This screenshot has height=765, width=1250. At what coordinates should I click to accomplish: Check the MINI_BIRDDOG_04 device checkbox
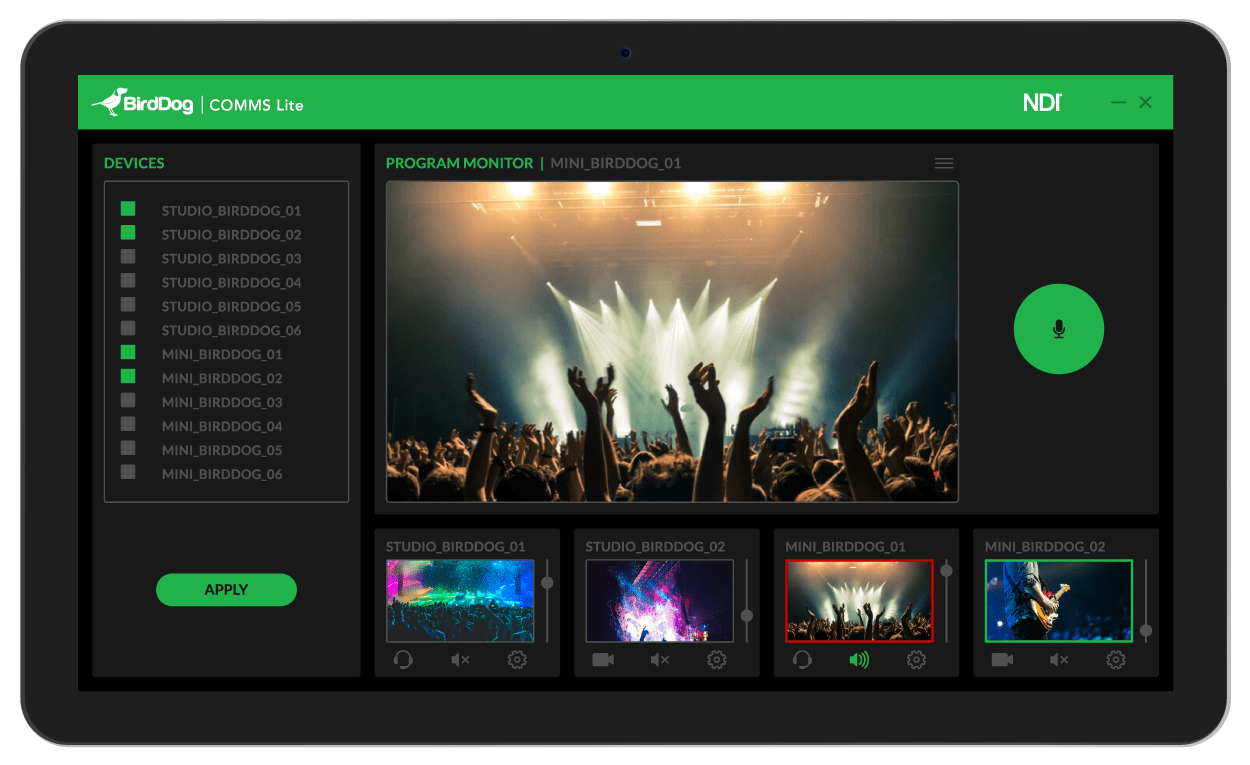128,425
